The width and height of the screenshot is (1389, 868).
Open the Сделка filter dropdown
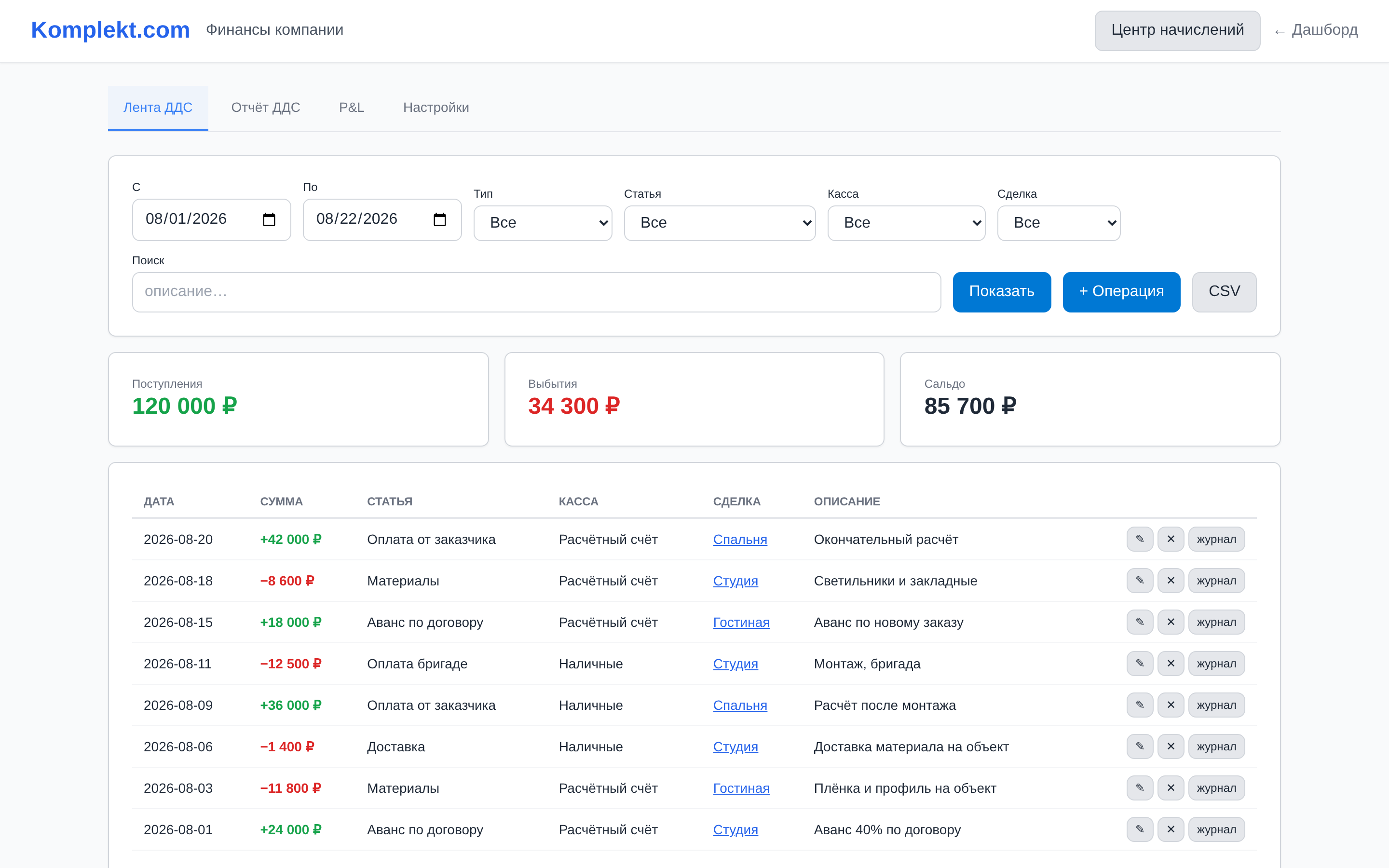pos(1059,223)
